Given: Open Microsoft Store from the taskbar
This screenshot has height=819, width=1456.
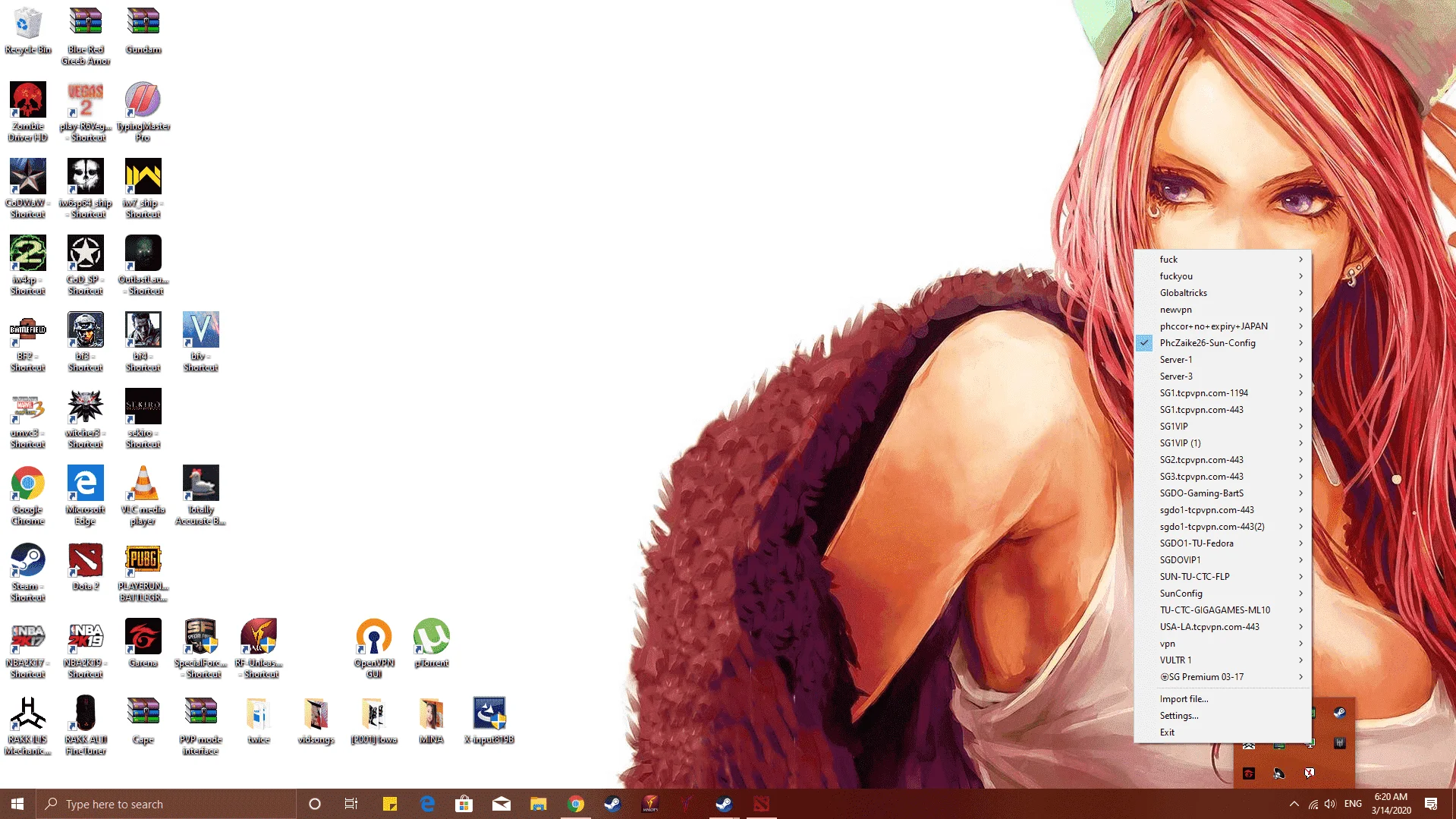Looking at the screenshot, I should coord(464,804).
